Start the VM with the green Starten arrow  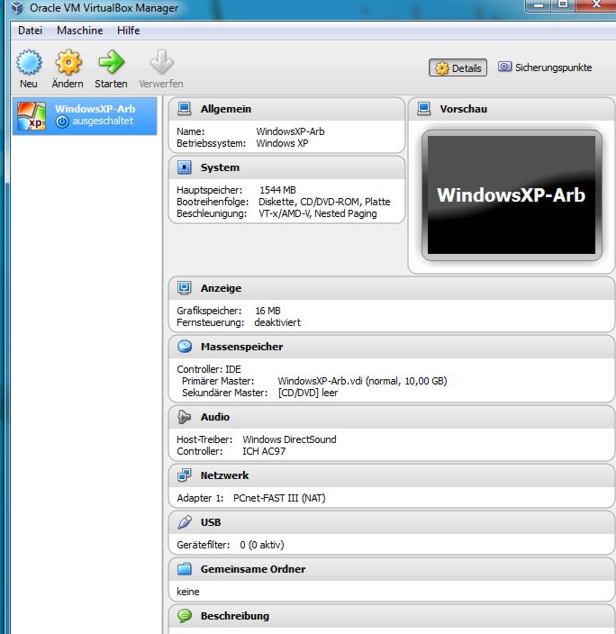click(x=111, y=62)
